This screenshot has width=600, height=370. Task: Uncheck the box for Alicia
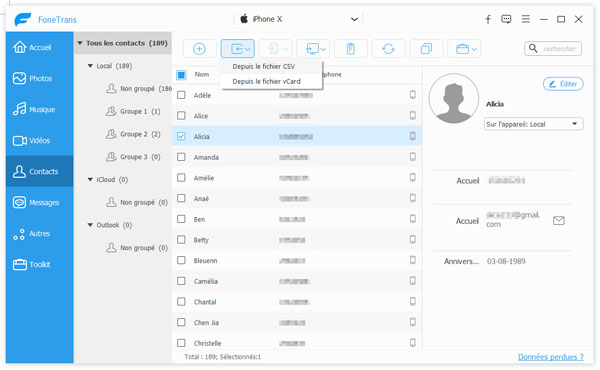(181, 136)
